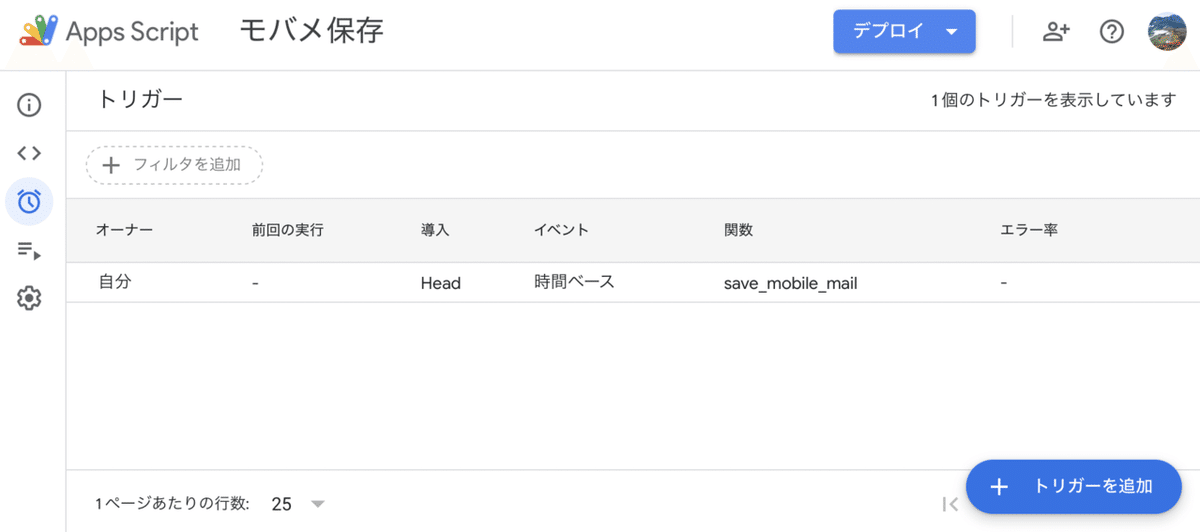The height and width of the screenshot is (532, 1200).
Task: Open the Executions list icon
Action: [x=30, y=250]
